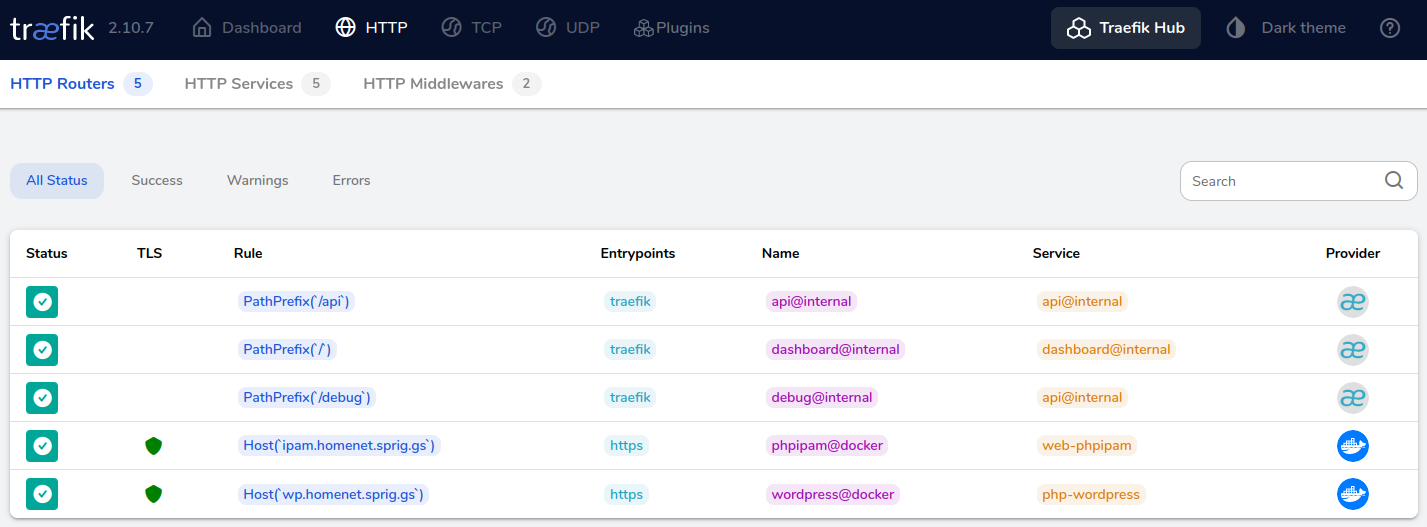The height and width of the screenshot is (527, 1427).
Task: Click dashboard@internal in the Service column
Action: coord(1106,349)
